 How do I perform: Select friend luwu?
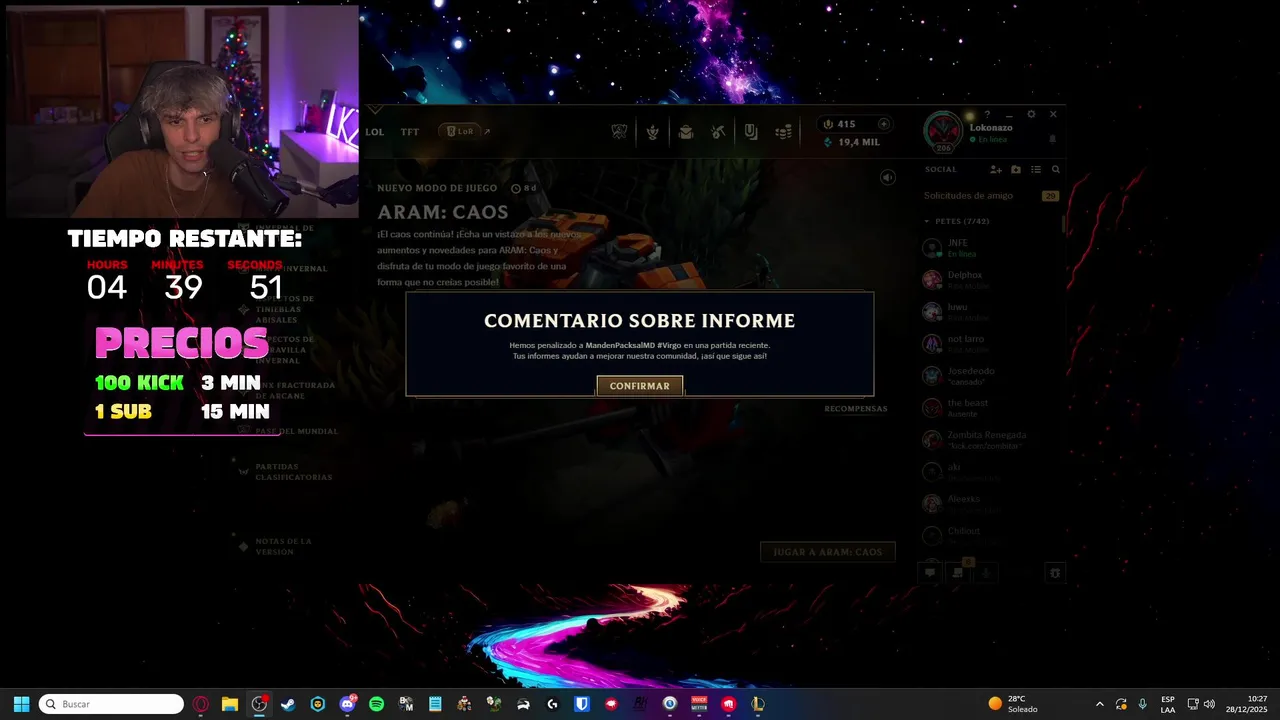[990, 312]
